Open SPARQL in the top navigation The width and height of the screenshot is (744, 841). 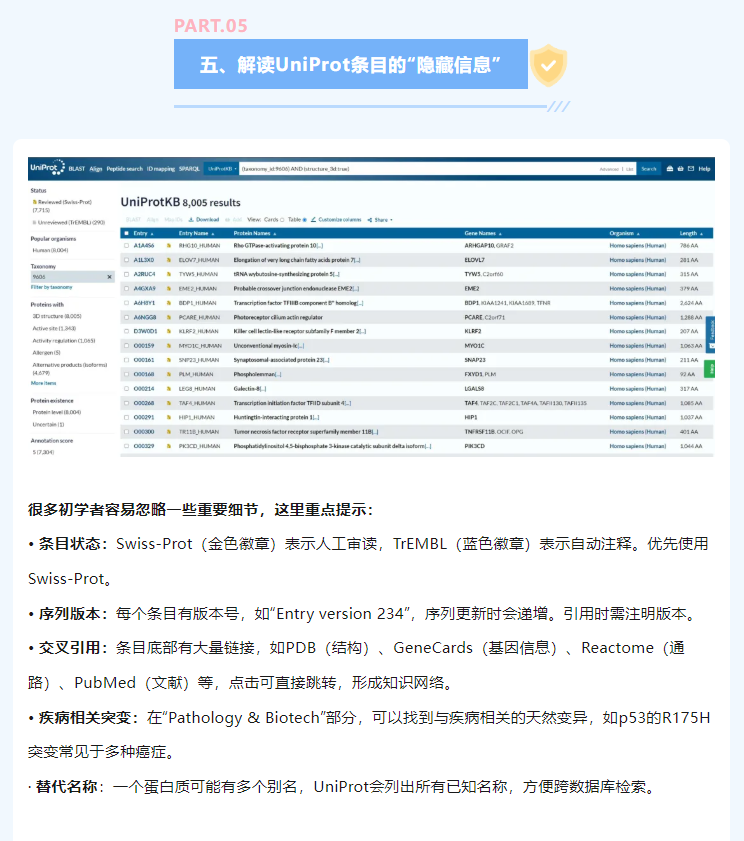(189, 168)
